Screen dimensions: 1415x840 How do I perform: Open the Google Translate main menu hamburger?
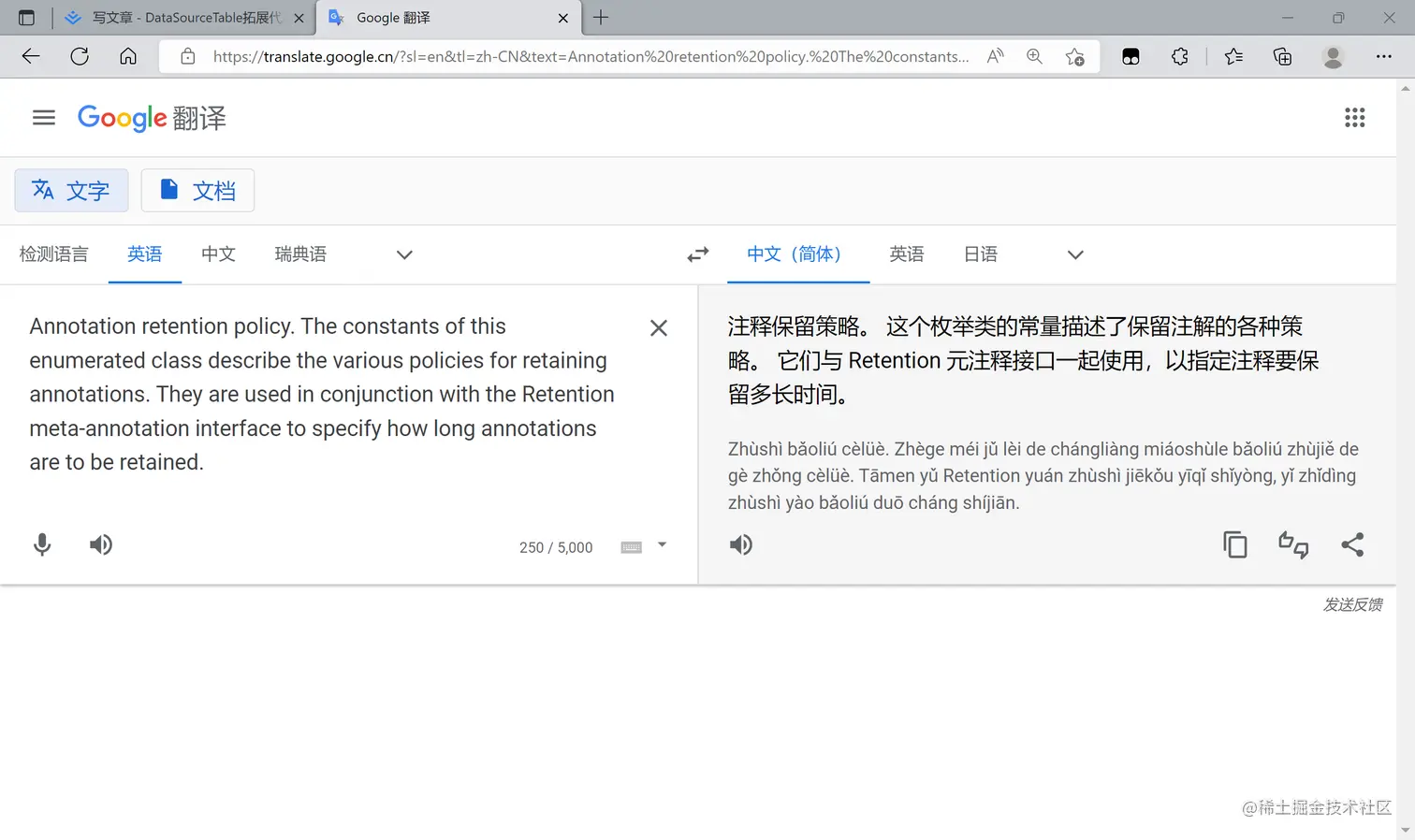pos(44,118)
